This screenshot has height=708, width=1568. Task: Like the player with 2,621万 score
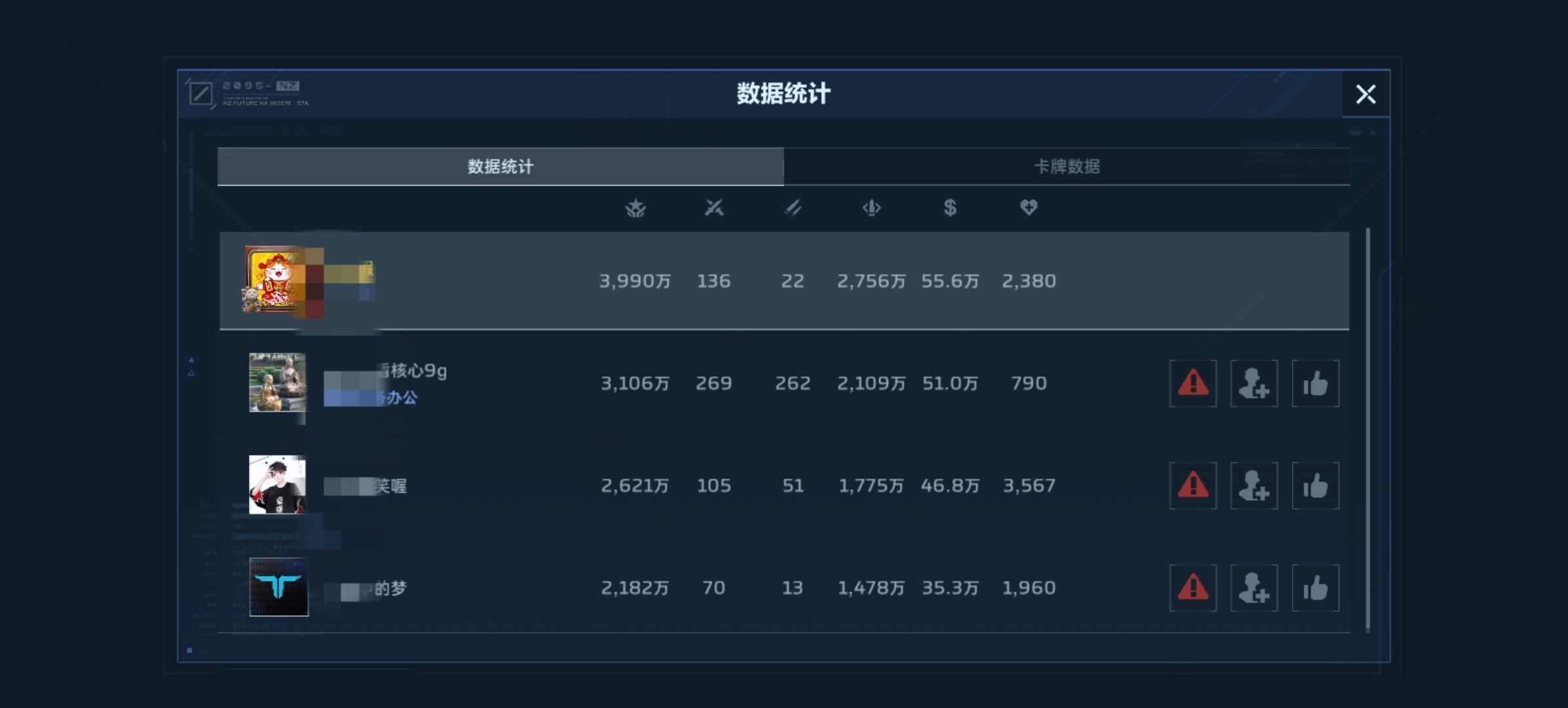(1316, 486)
